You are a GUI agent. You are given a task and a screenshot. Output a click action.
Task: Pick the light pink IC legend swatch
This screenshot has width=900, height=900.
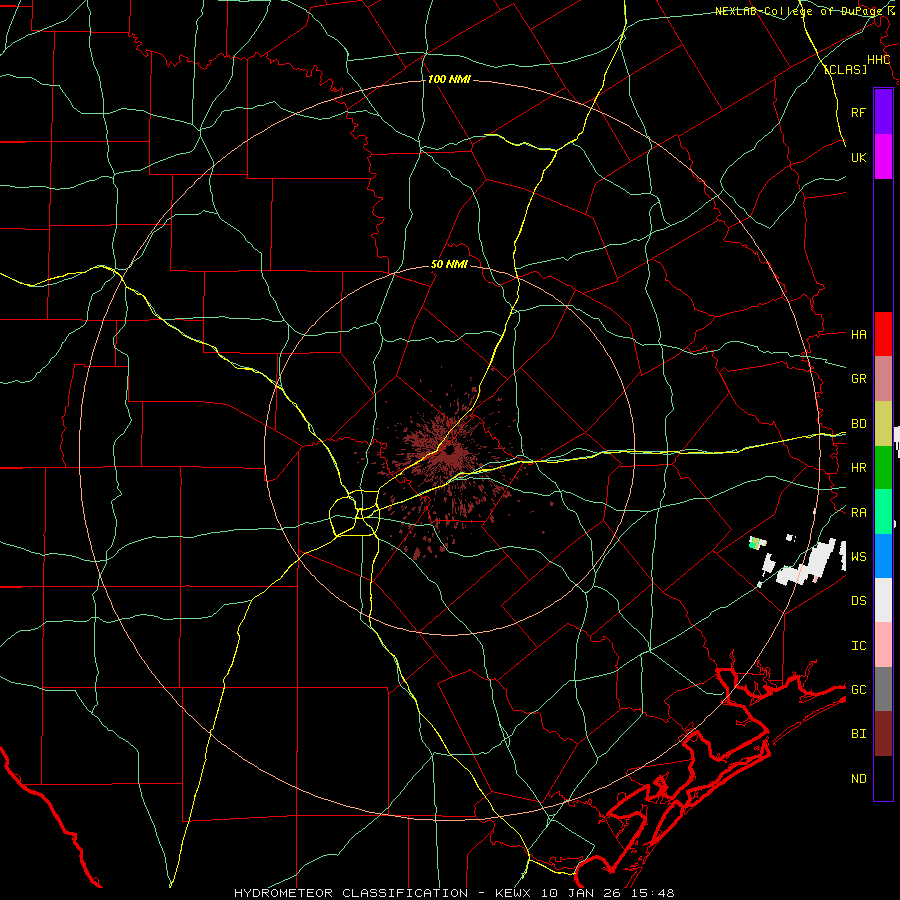pyautogui.click(x=883, y=645)
